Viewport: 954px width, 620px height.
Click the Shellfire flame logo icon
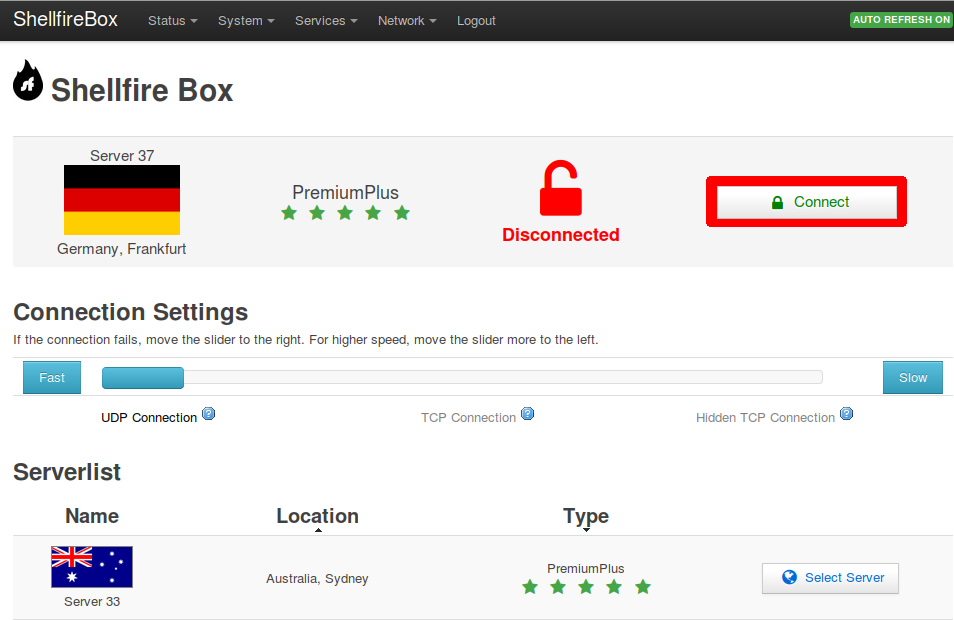(x=28, y=80)
